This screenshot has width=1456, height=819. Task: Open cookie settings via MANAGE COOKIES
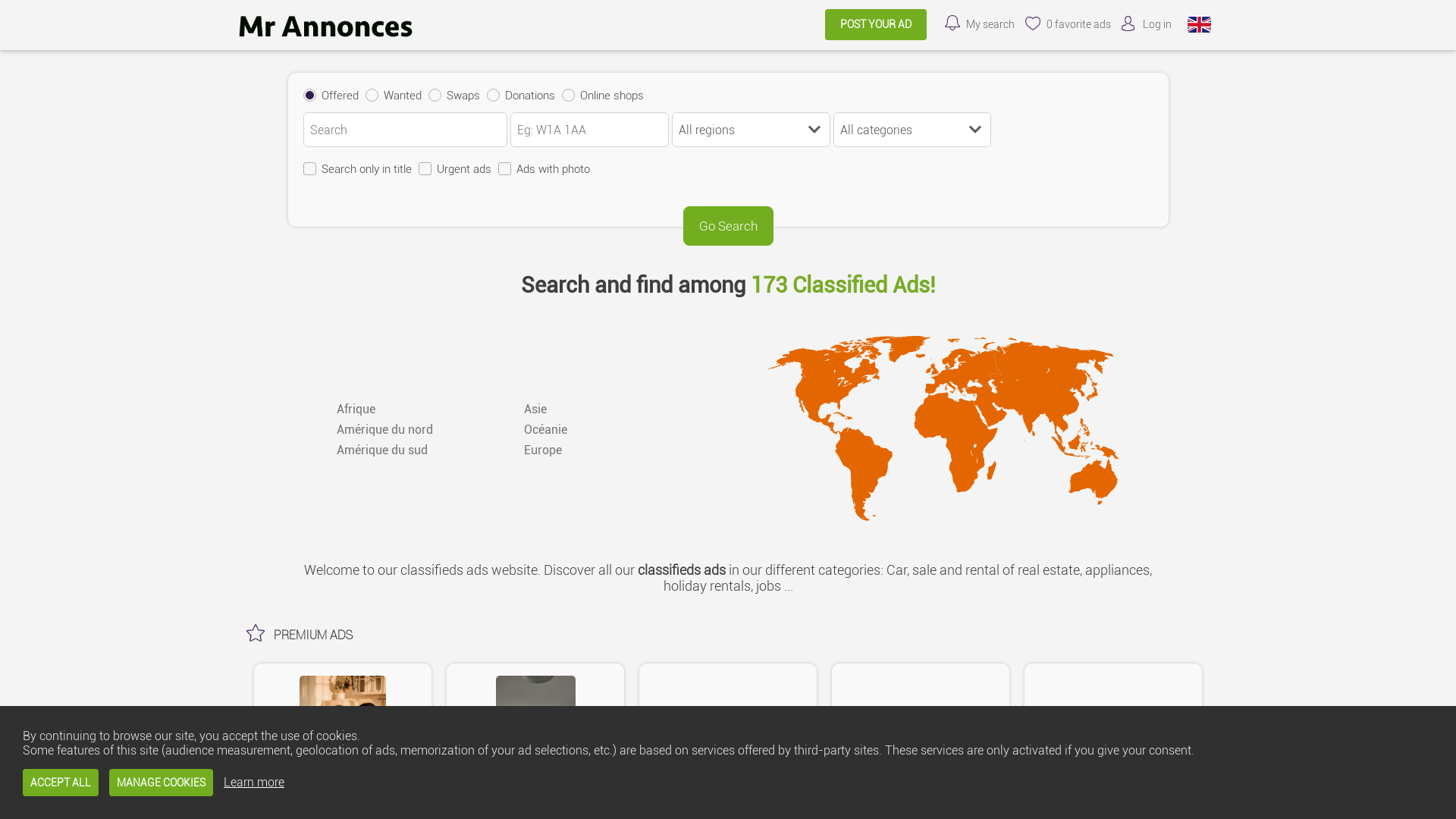[160, 782]
